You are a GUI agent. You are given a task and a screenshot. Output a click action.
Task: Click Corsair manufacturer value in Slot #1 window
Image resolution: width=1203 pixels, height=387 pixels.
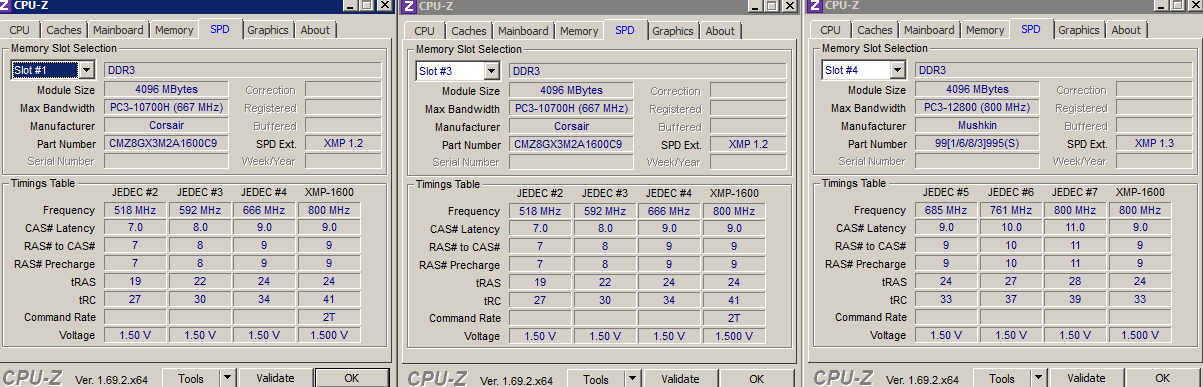point(166,125)
